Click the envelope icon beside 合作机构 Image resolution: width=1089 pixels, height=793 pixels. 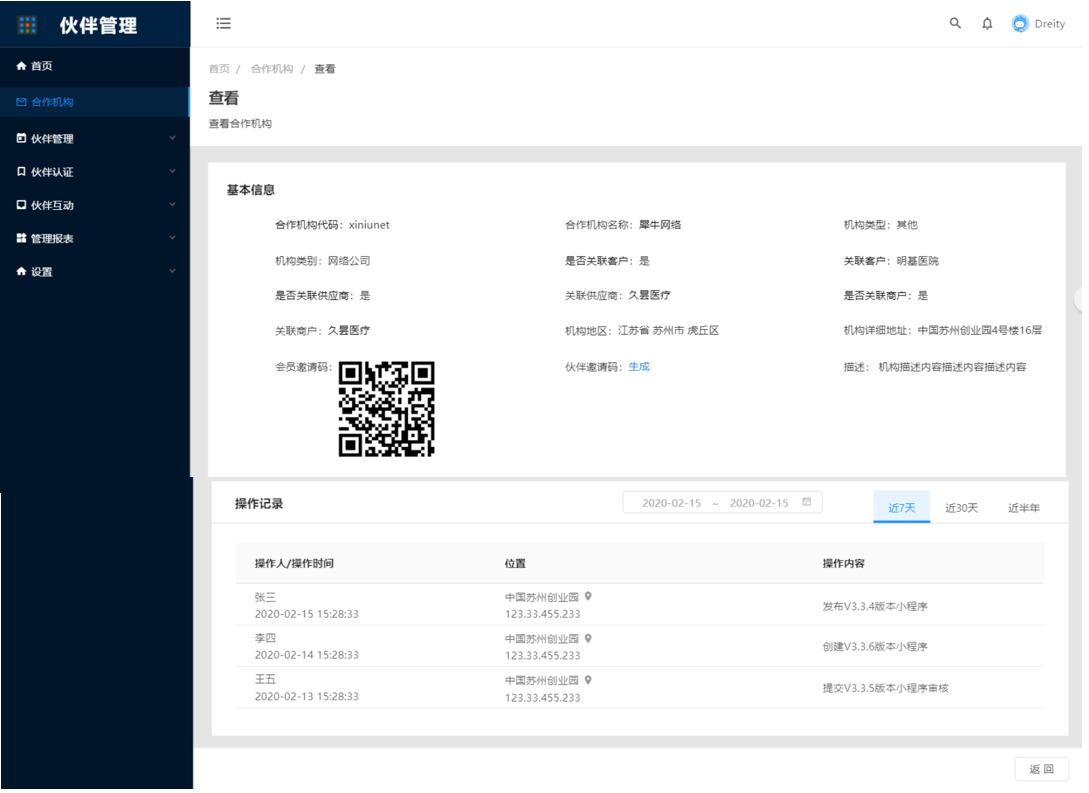click(22, 102)
